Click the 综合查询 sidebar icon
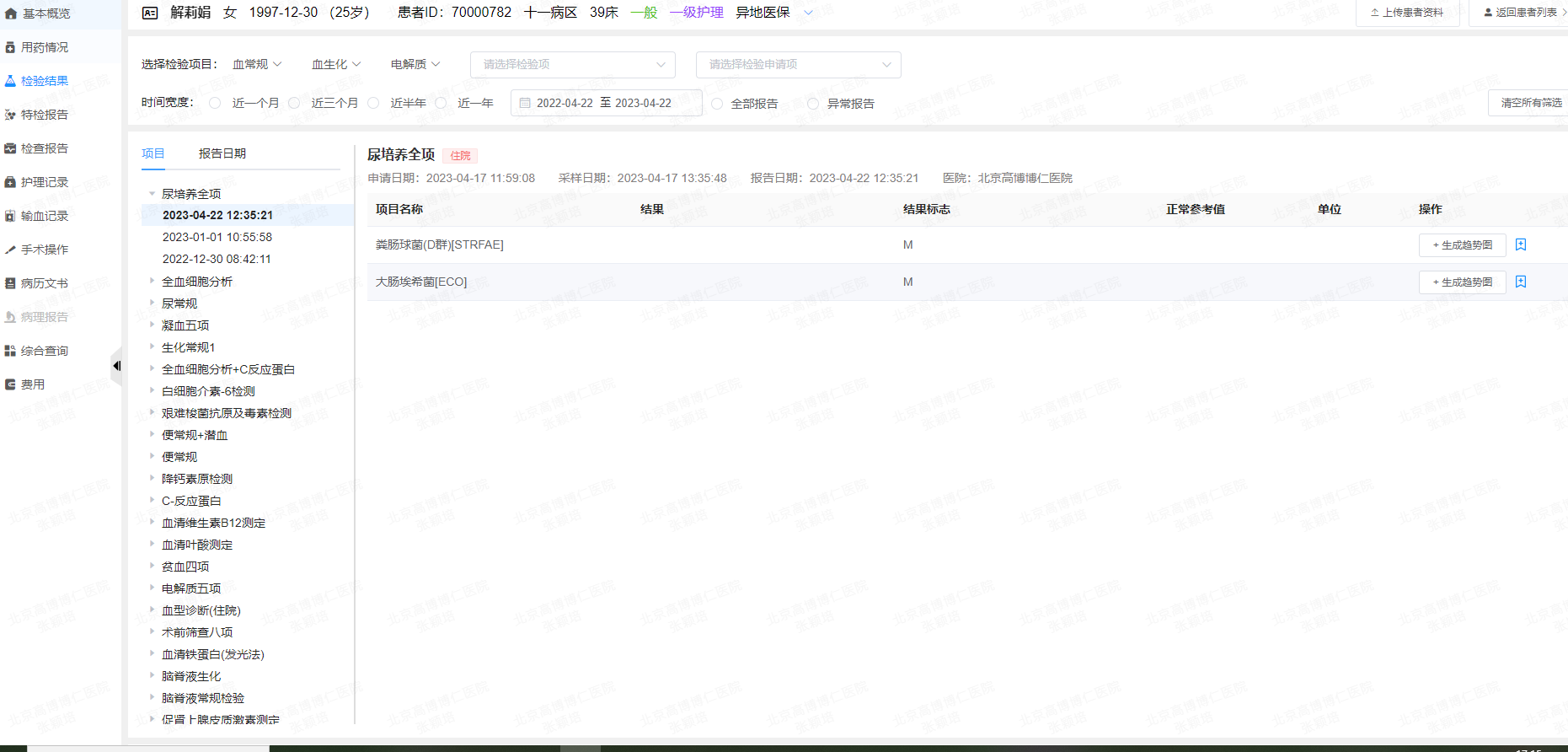Screen dimensions: 1568x752 pyautogui.click(x=10, y=351)
